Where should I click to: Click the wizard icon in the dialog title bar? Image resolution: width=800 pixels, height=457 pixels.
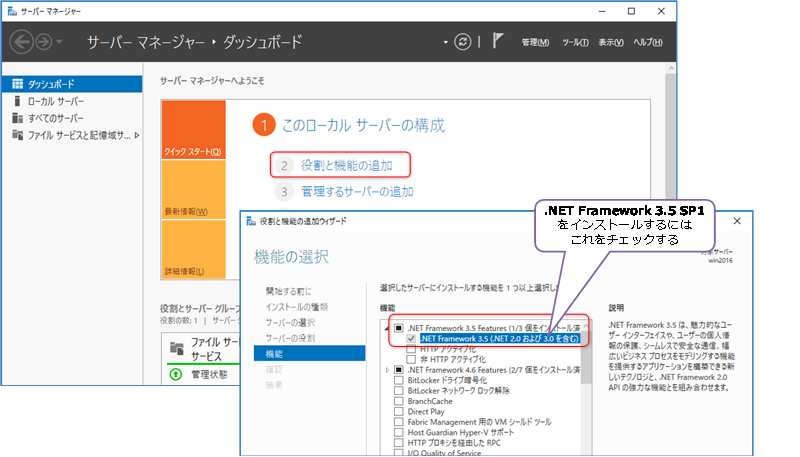click(251, 221)
